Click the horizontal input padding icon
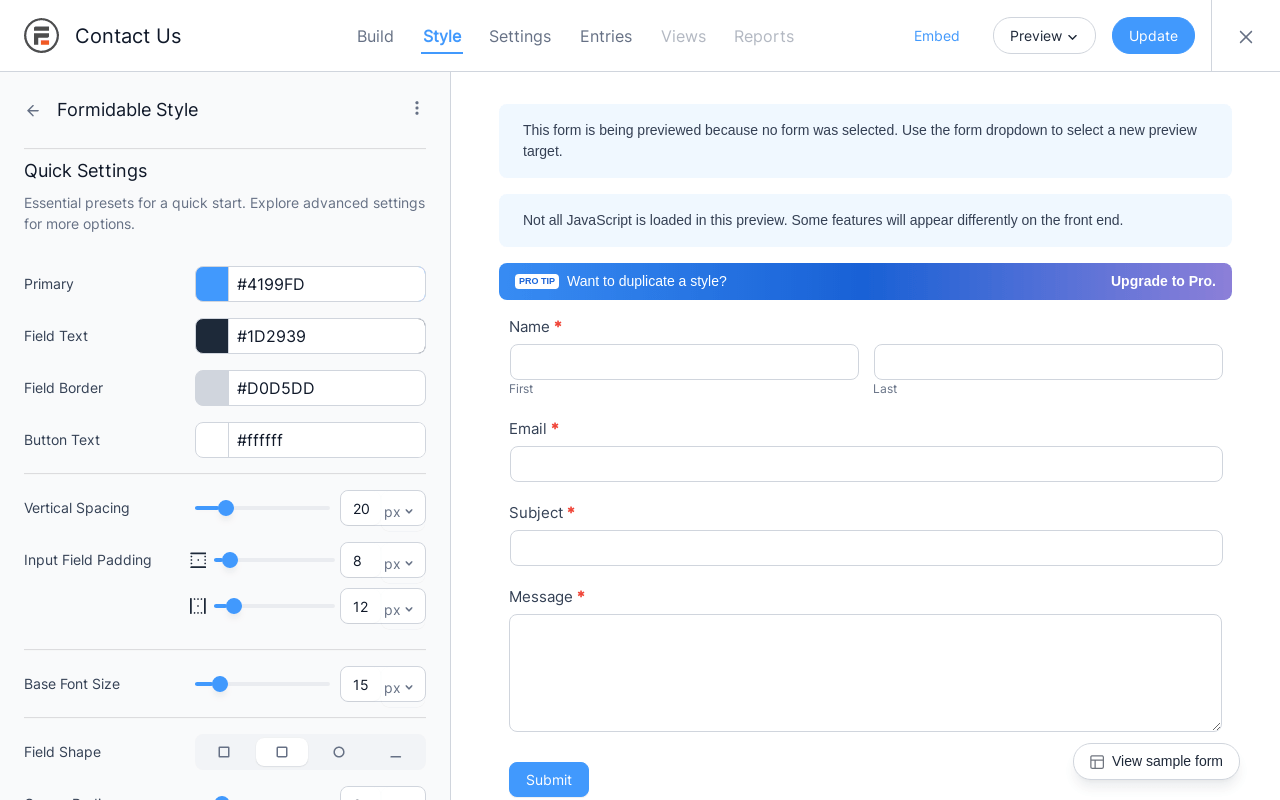 click(x=198, y=606)
